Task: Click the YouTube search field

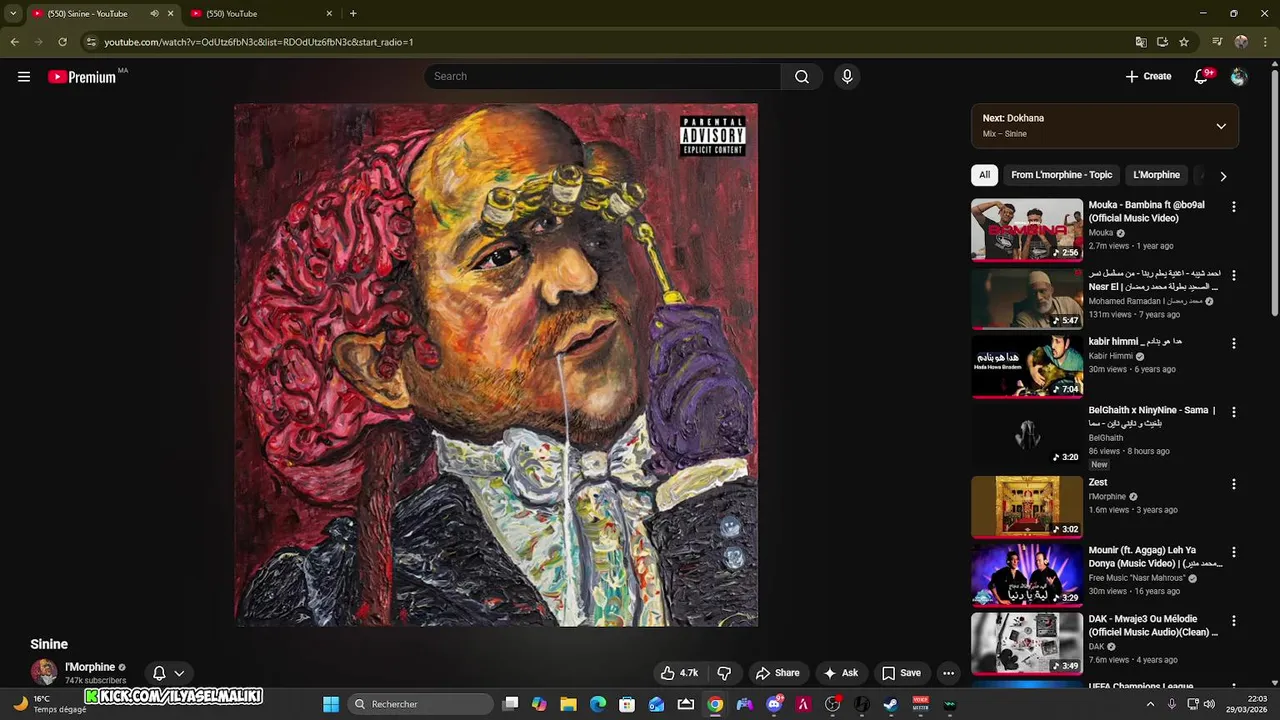Action: (603, 77)
